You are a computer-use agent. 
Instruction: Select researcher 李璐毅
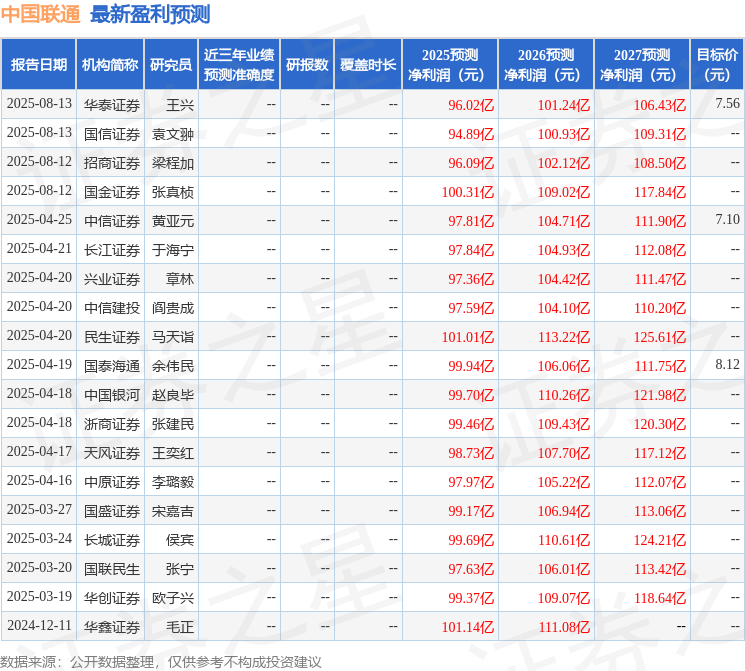coord(172,482)
